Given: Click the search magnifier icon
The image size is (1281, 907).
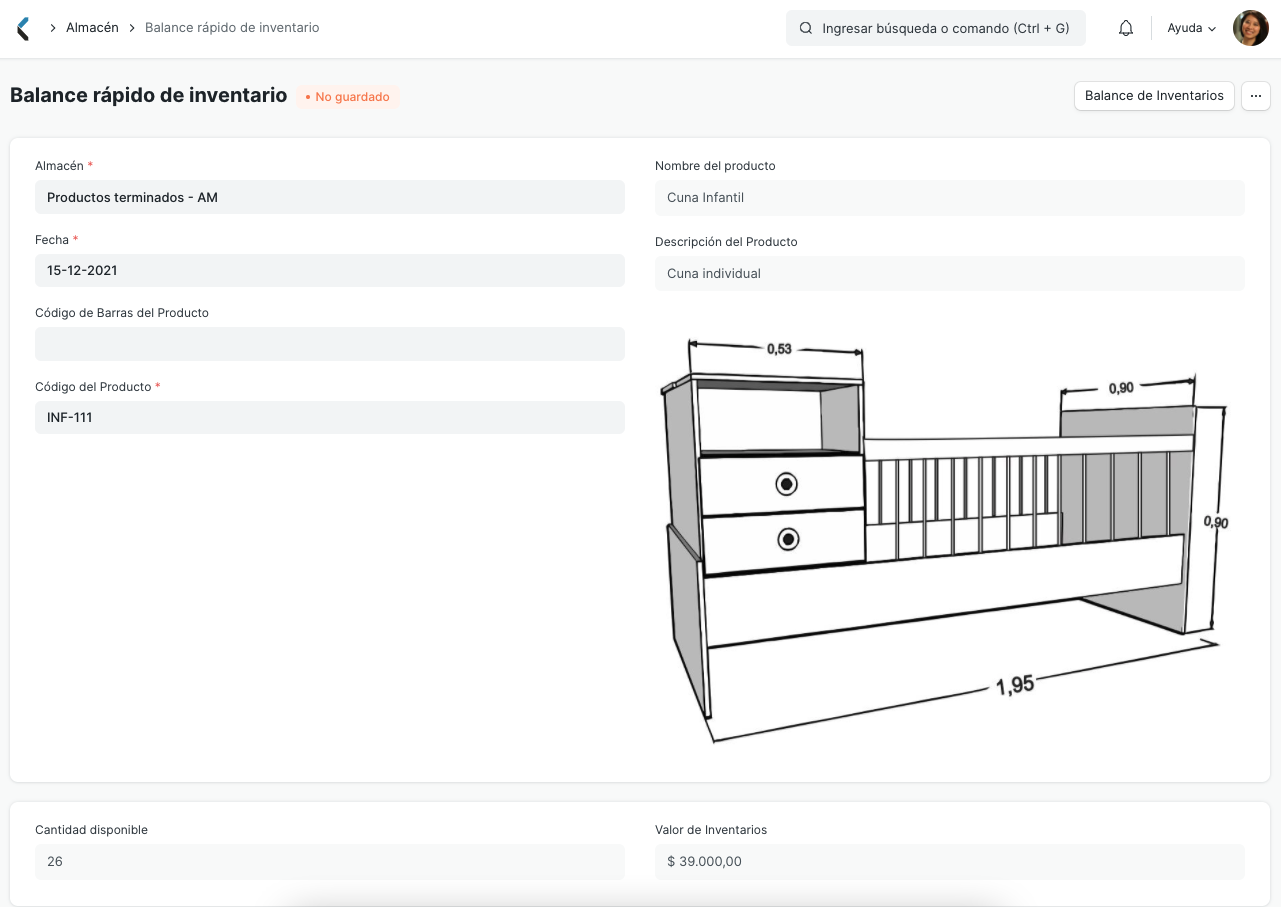Looking at the screenshot, I should (806, 29).
